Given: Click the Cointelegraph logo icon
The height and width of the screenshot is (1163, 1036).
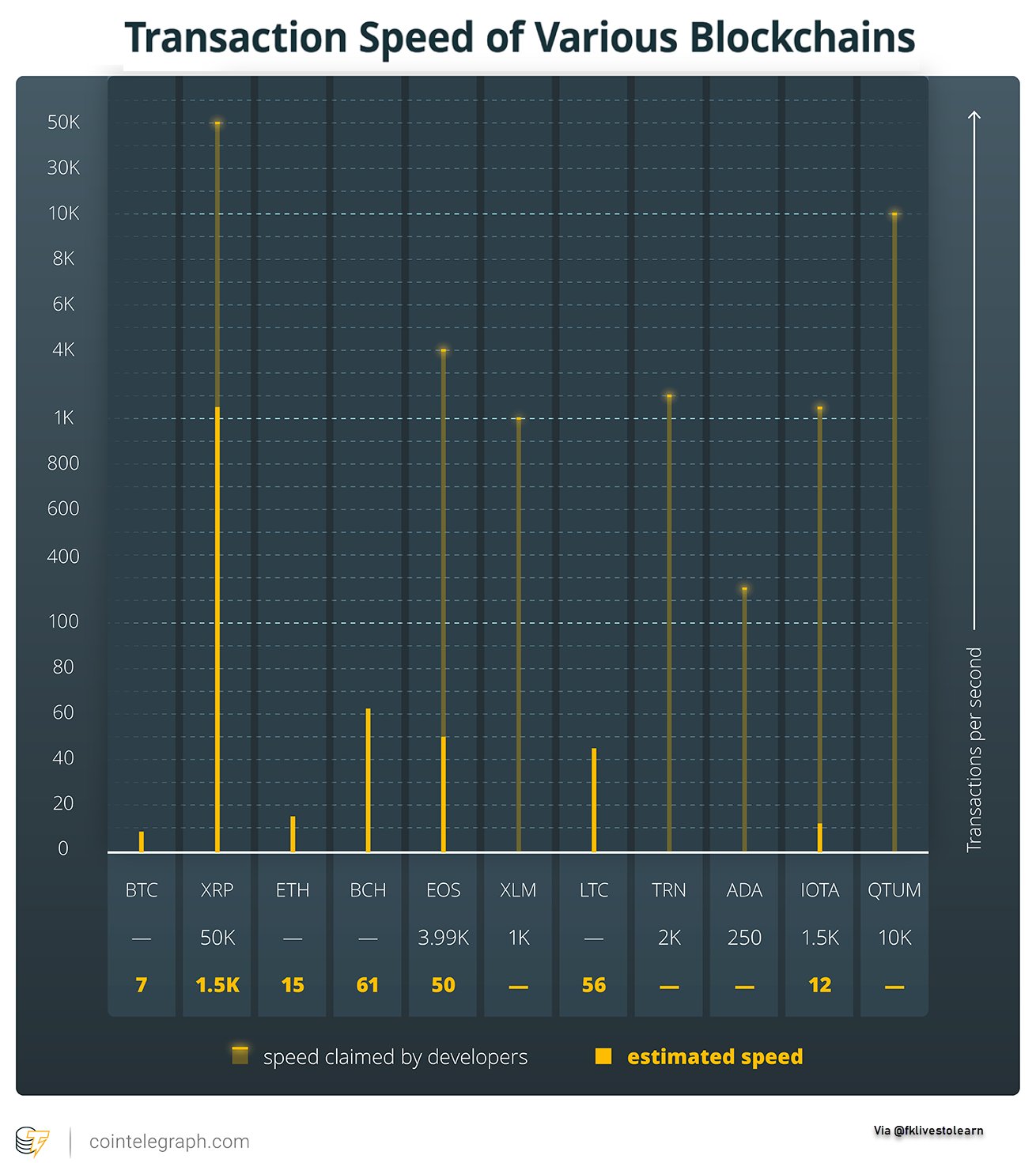Looking at the screenshot, I should 32,1142.
